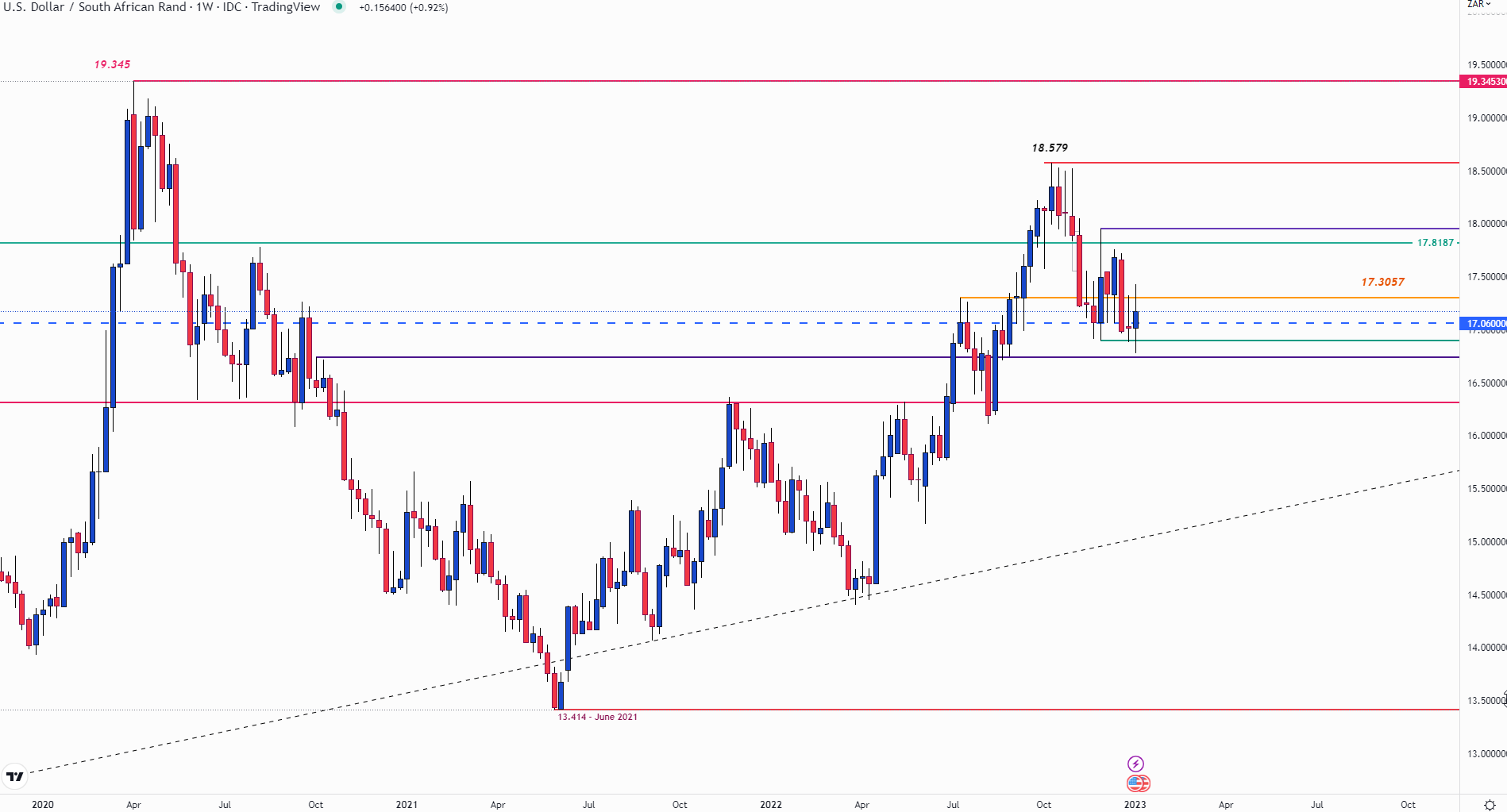Select the 17.06000 blue current price label
1507x812 pixels.
(1483, 324)
